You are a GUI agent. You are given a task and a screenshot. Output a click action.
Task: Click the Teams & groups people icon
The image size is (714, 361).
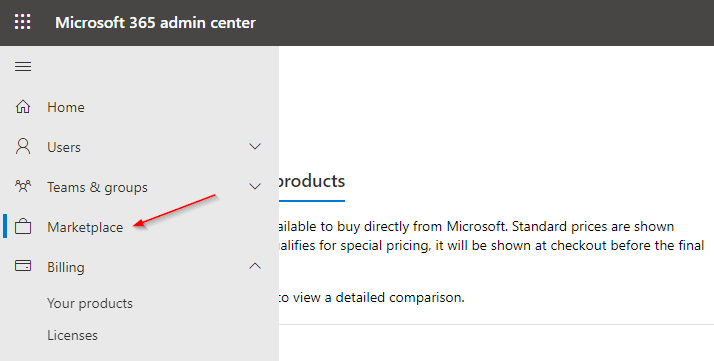[23, 187]
